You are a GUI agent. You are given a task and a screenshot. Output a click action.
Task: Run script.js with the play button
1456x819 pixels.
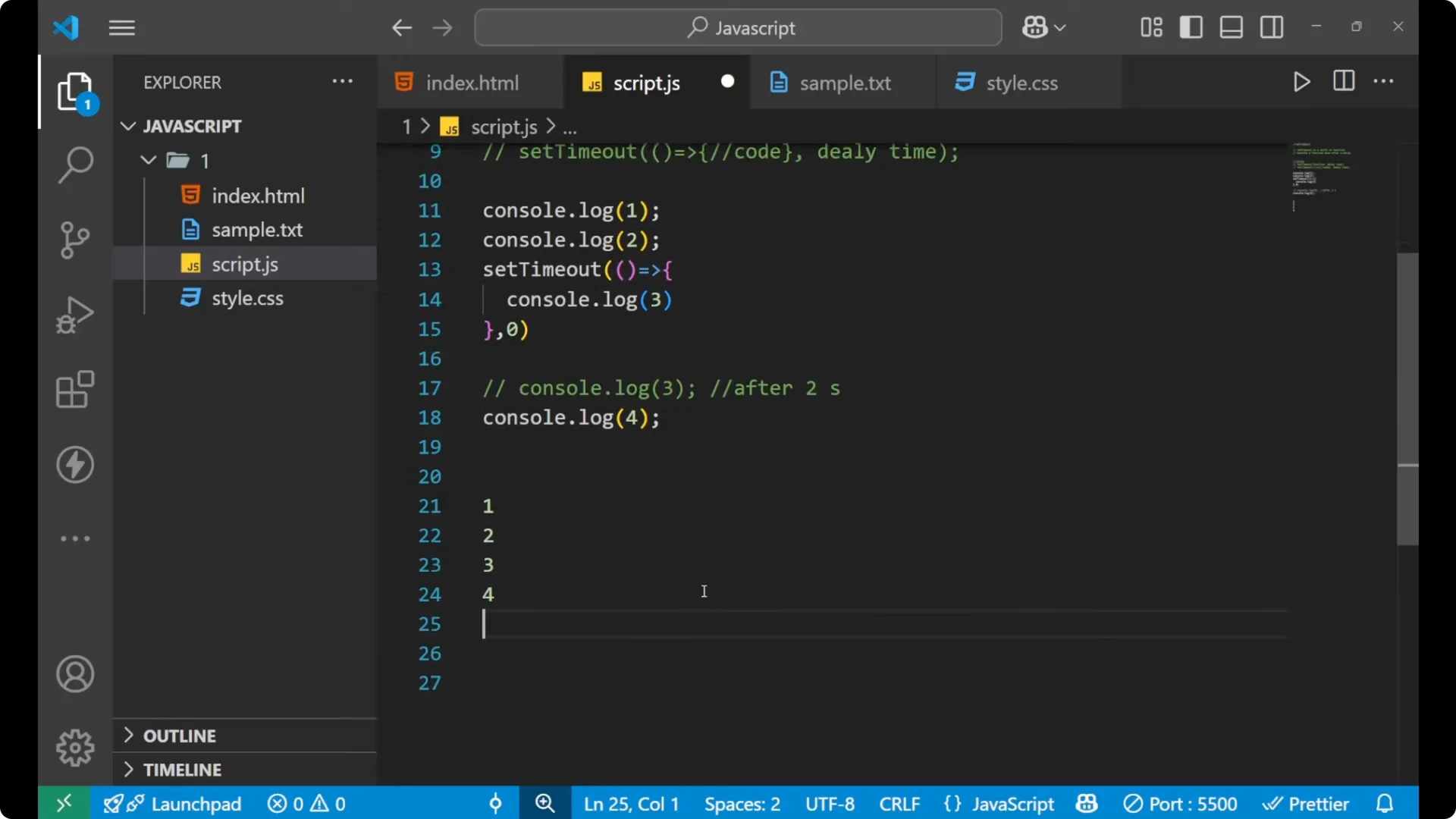pos(1301,82)
